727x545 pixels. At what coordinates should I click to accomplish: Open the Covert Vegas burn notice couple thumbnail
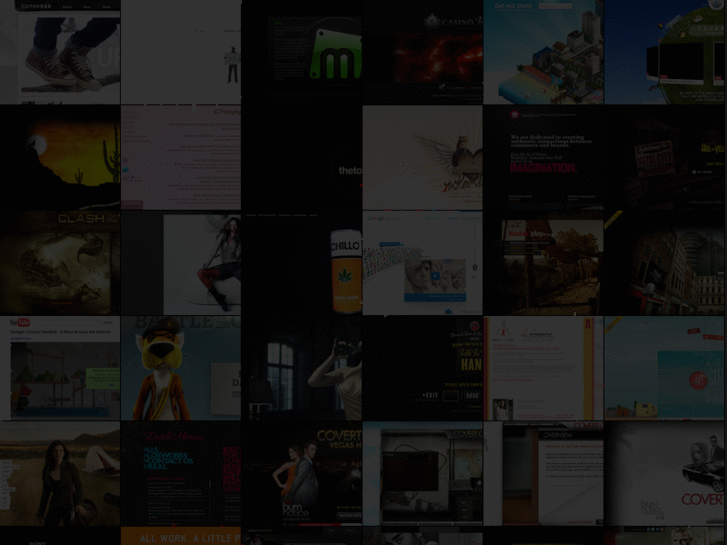click(x=302, y=474)
